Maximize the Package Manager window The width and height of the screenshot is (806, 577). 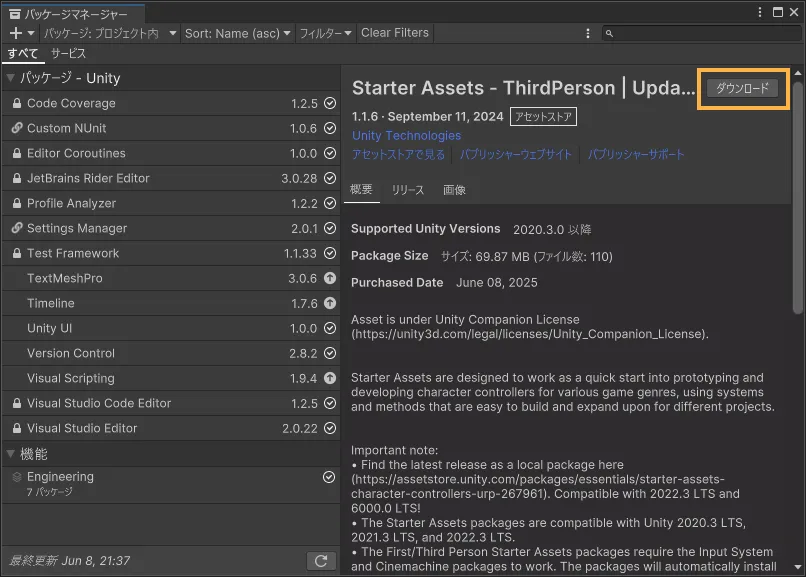click(x=778, y=12)
